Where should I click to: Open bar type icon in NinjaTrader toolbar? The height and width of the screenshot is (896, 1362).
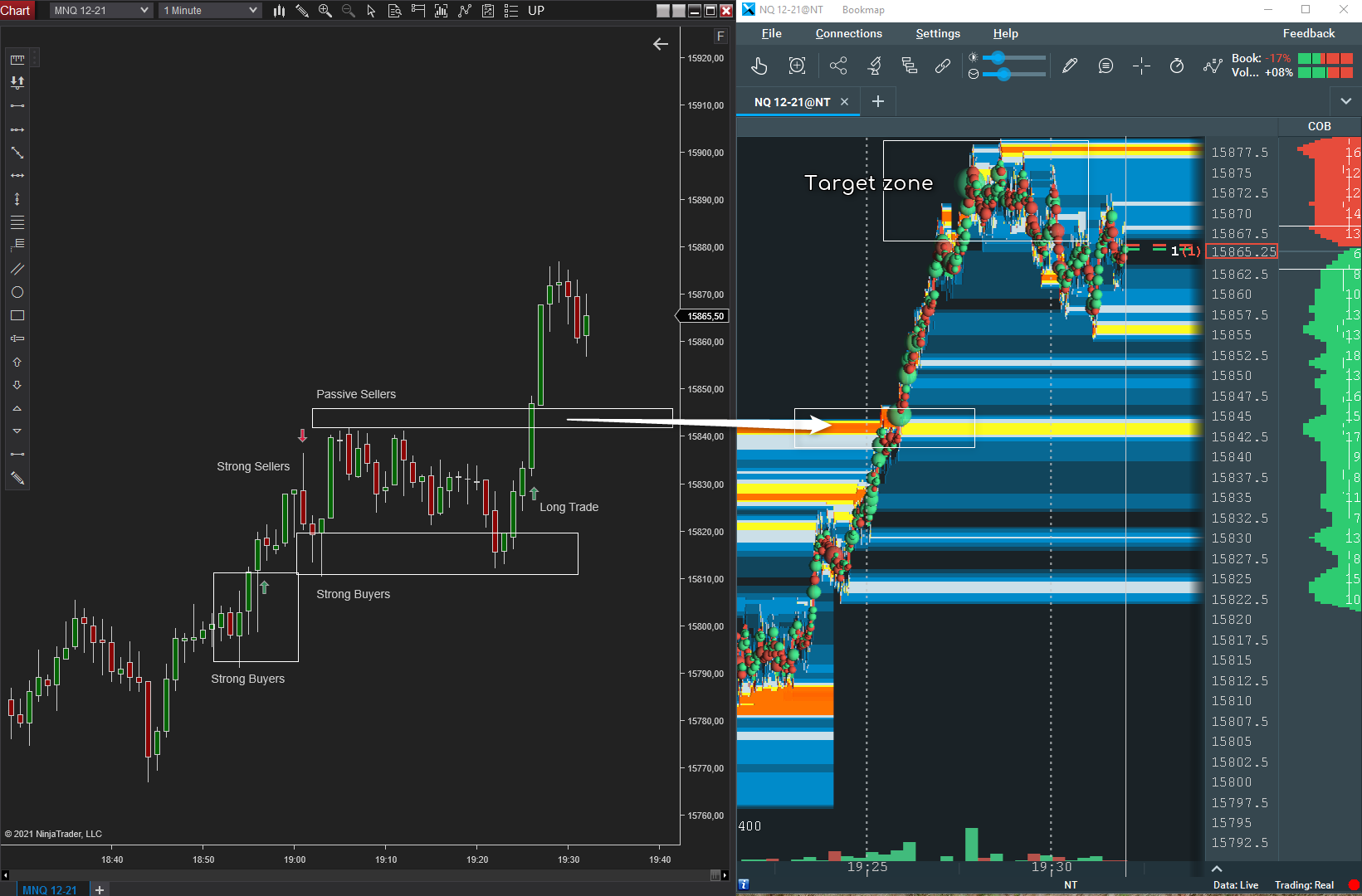(279, 11)
